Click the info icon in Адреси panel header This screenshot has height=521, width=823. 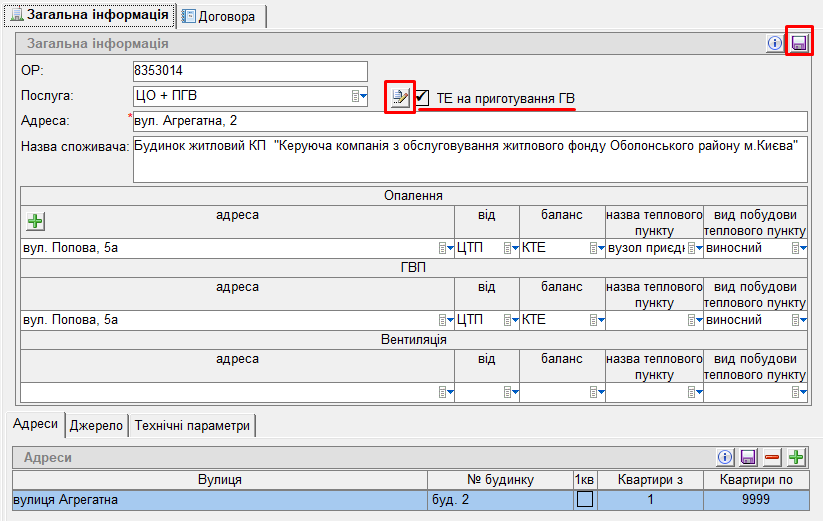(726, 457)
